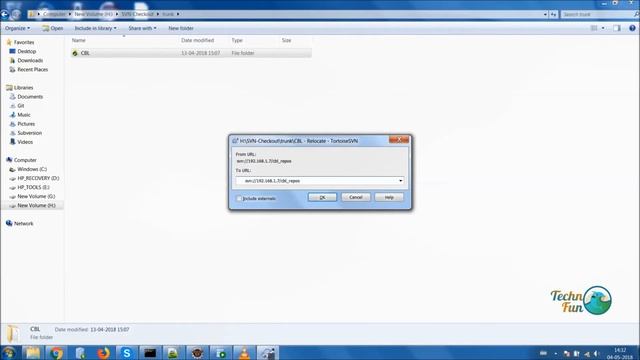
Task: Open address bar history dropdown
Action: (545, 14)
